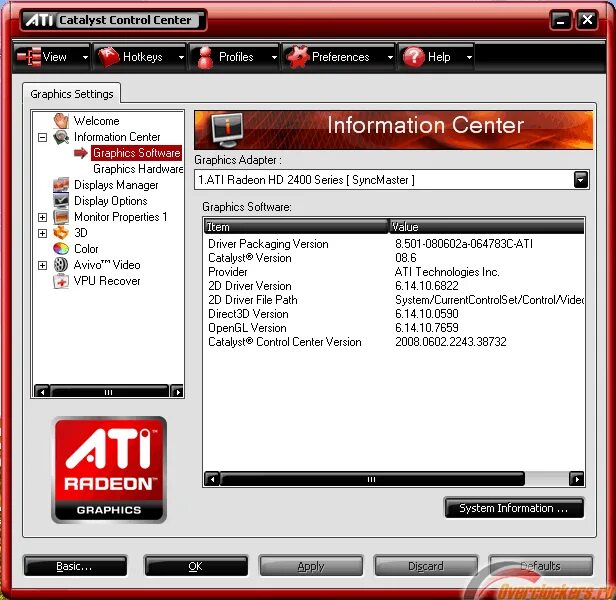Viewport: 616px width, 600px height.
Task: Click the ATI Radeon Graphics logo
Action: 109,470
